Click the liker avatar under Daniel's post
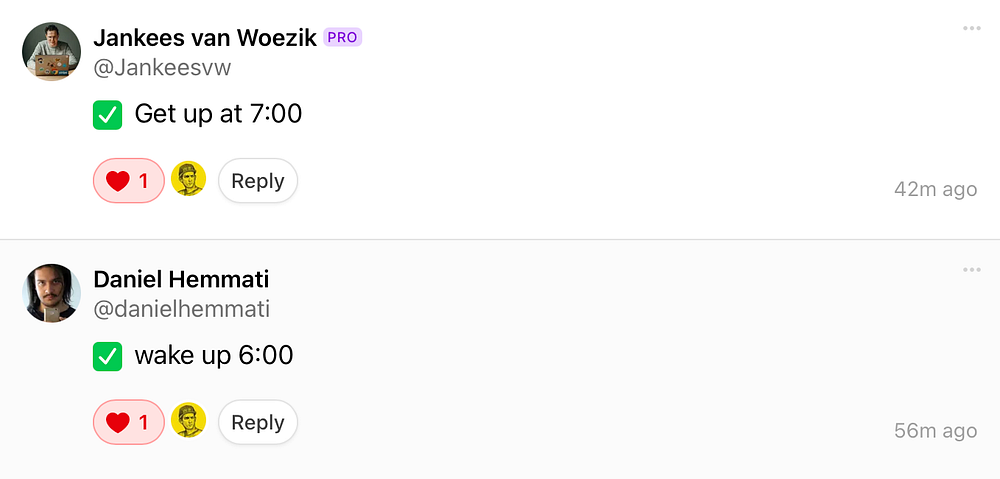The height and width of the screenshot is (479, 1000). (x=188, y=421)
